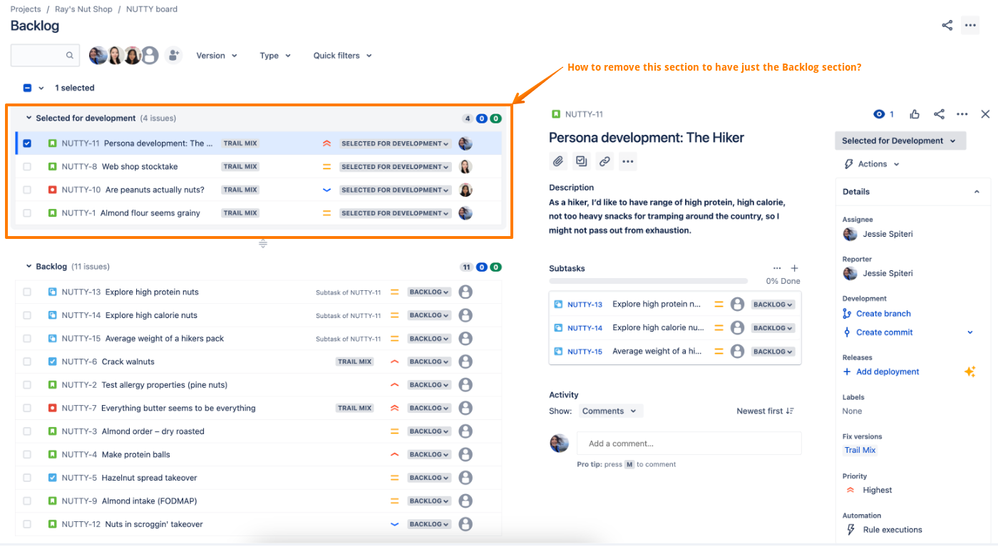
Task: Collapse the Backlog section chevron
Action: coord(28,266)
